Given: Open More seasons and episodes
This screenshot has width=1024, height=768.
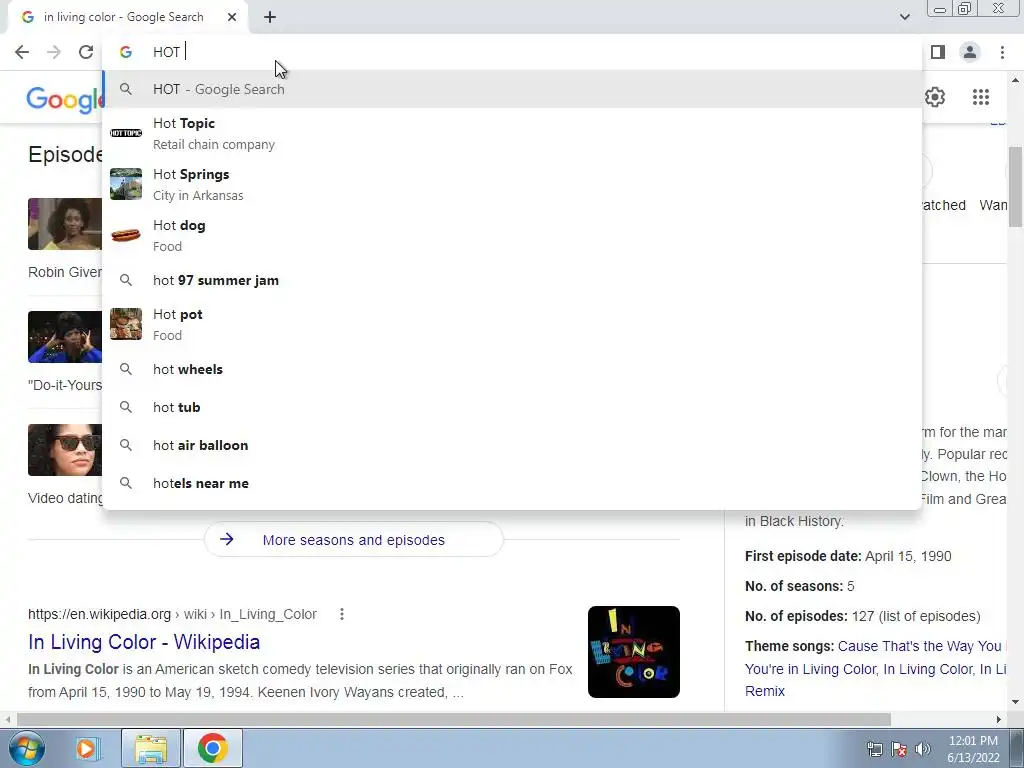Looking at the screenshot, I should (353, 540).
